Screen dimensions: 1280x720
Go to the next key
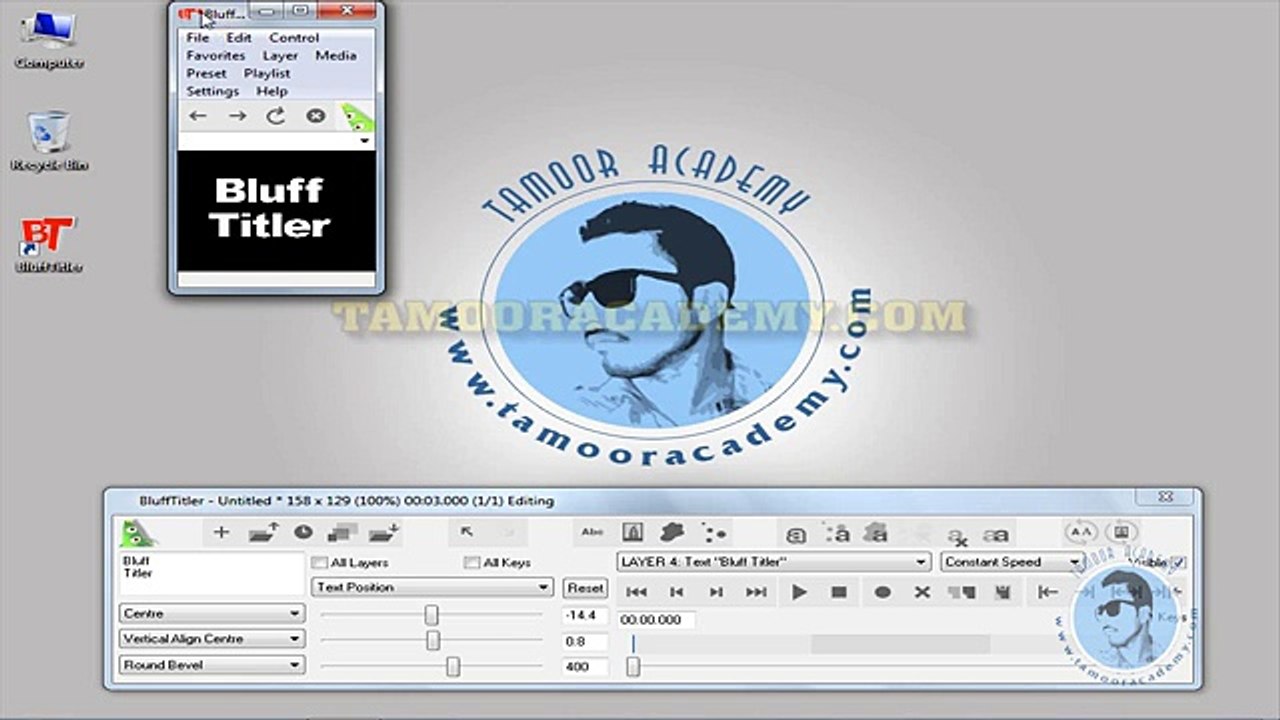[716, 592]
